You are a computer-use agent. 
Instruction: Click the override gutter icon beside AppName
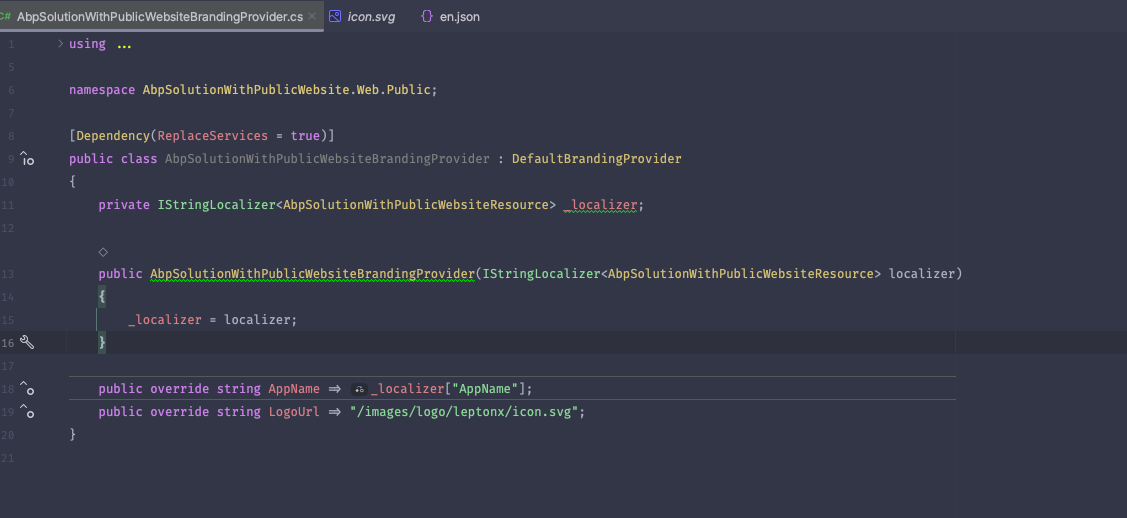coord(28,389)
